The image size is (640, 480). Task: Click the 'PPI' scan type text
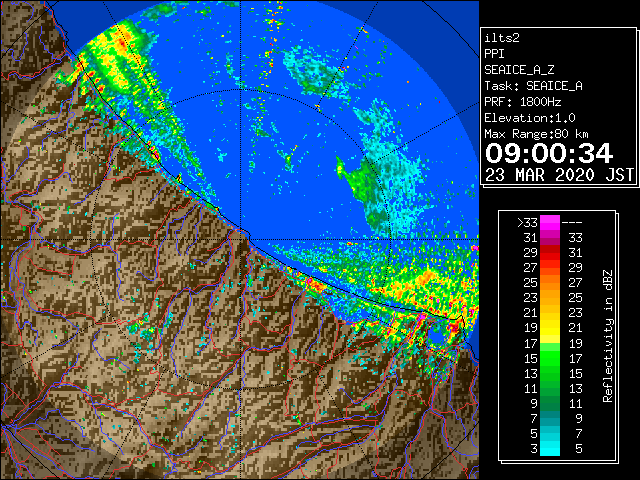494,54
